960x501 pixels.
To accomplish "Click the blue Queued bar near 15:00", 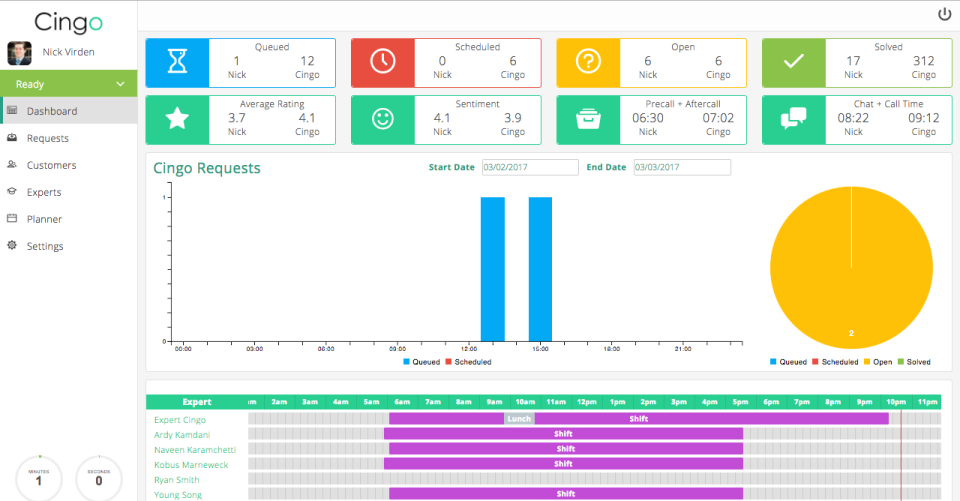I will click(540, 269).
